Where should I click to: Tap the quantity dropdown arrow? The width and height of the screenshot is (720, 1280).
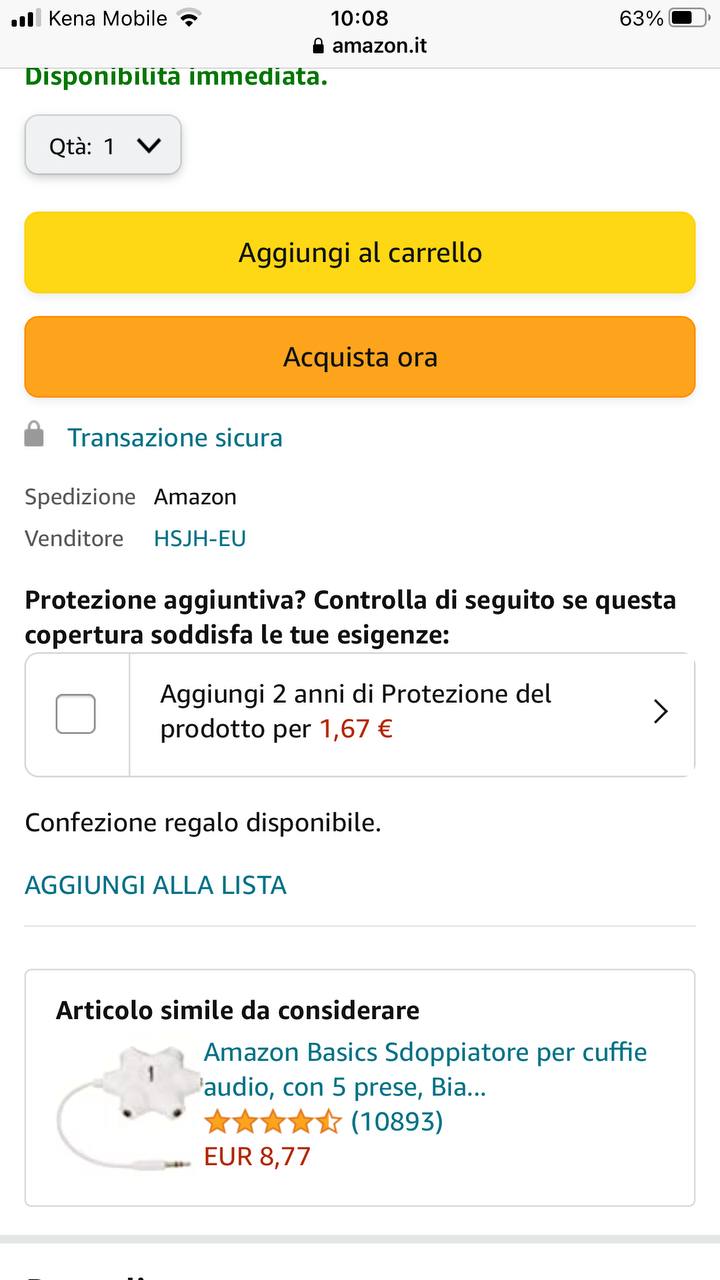point(149,146)
